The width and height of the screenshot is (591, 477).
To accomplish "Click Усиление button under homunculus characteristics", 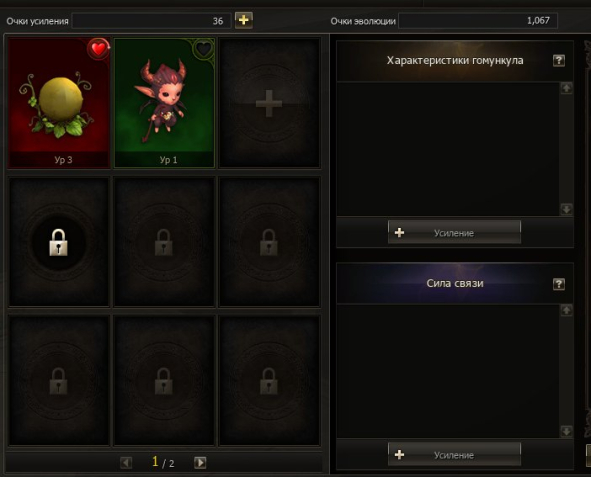I will pos(454,232).
